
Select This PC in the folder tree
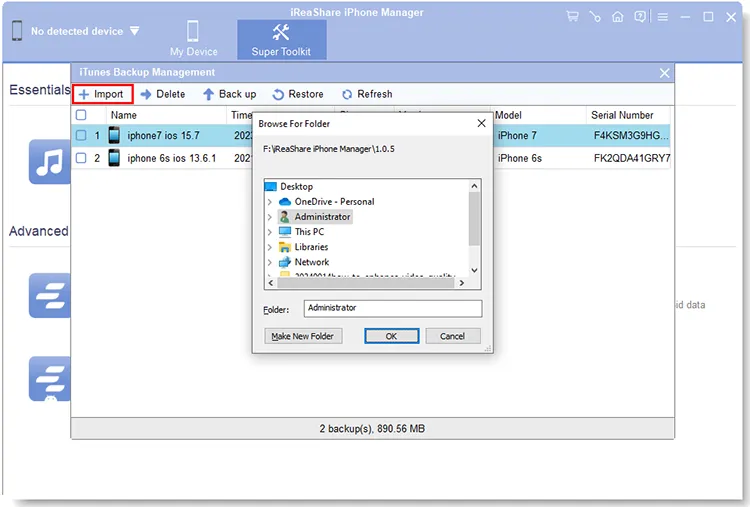[x=309, y=232]
